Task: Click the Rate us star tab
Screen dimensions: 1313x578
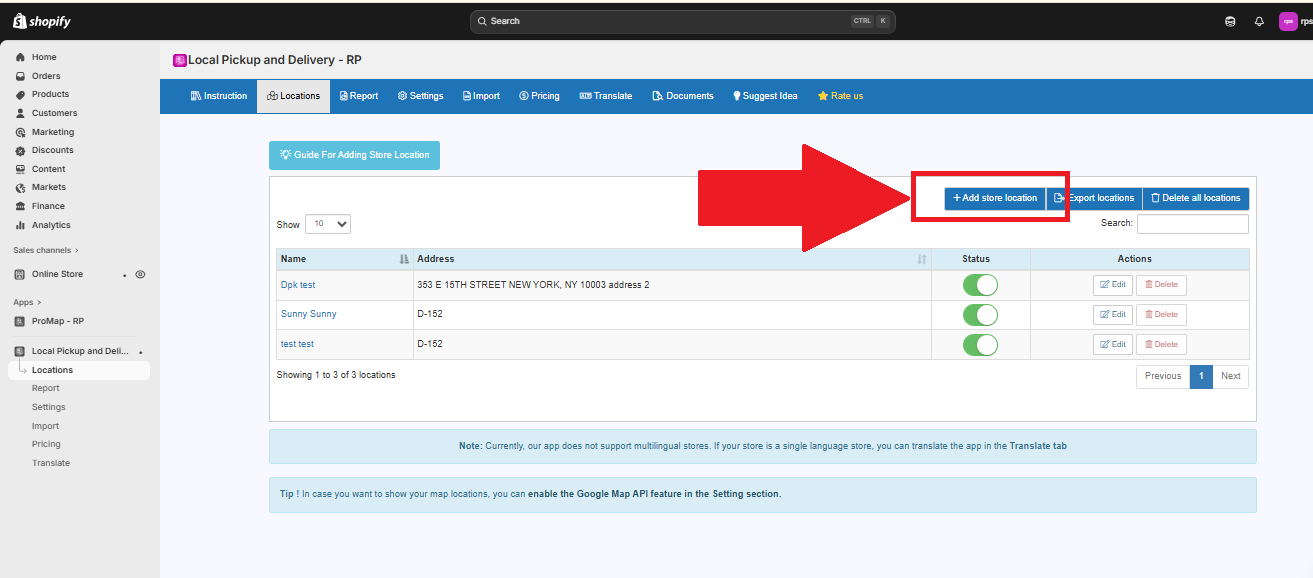Action: pyautogui.click(x=840, y=96)
